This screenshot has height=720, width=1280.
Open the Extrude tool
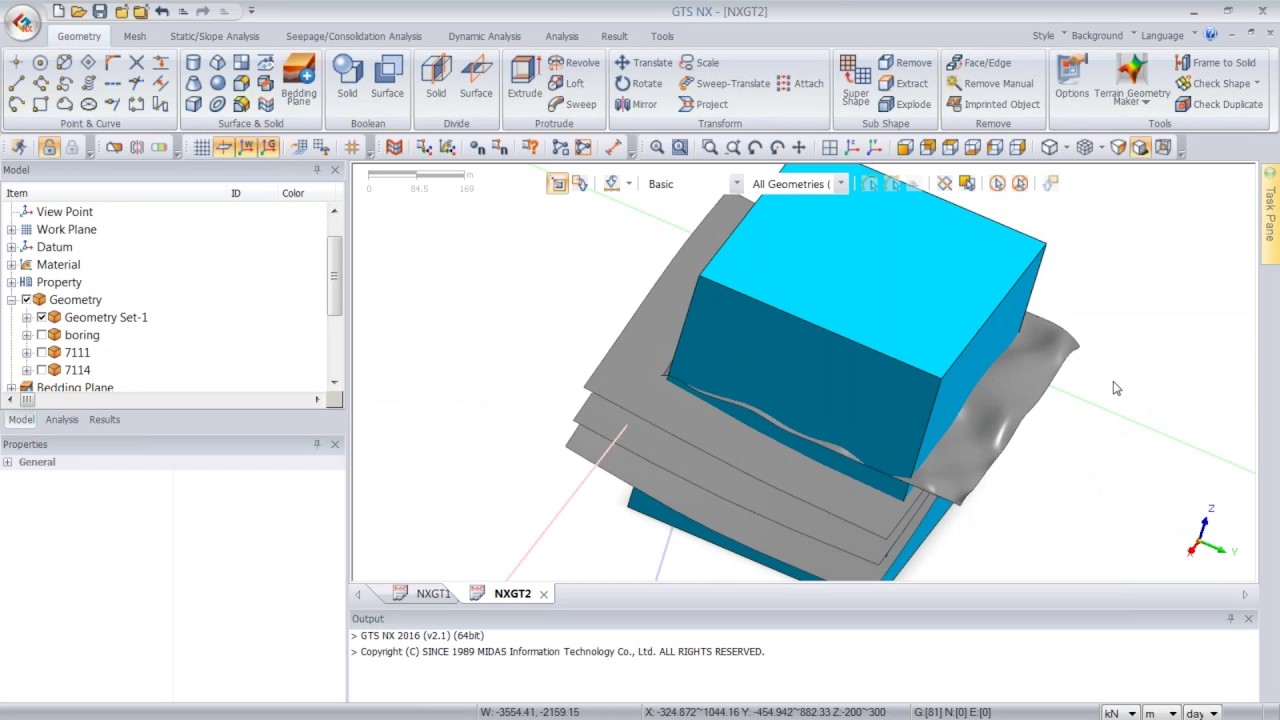(524, 78)
